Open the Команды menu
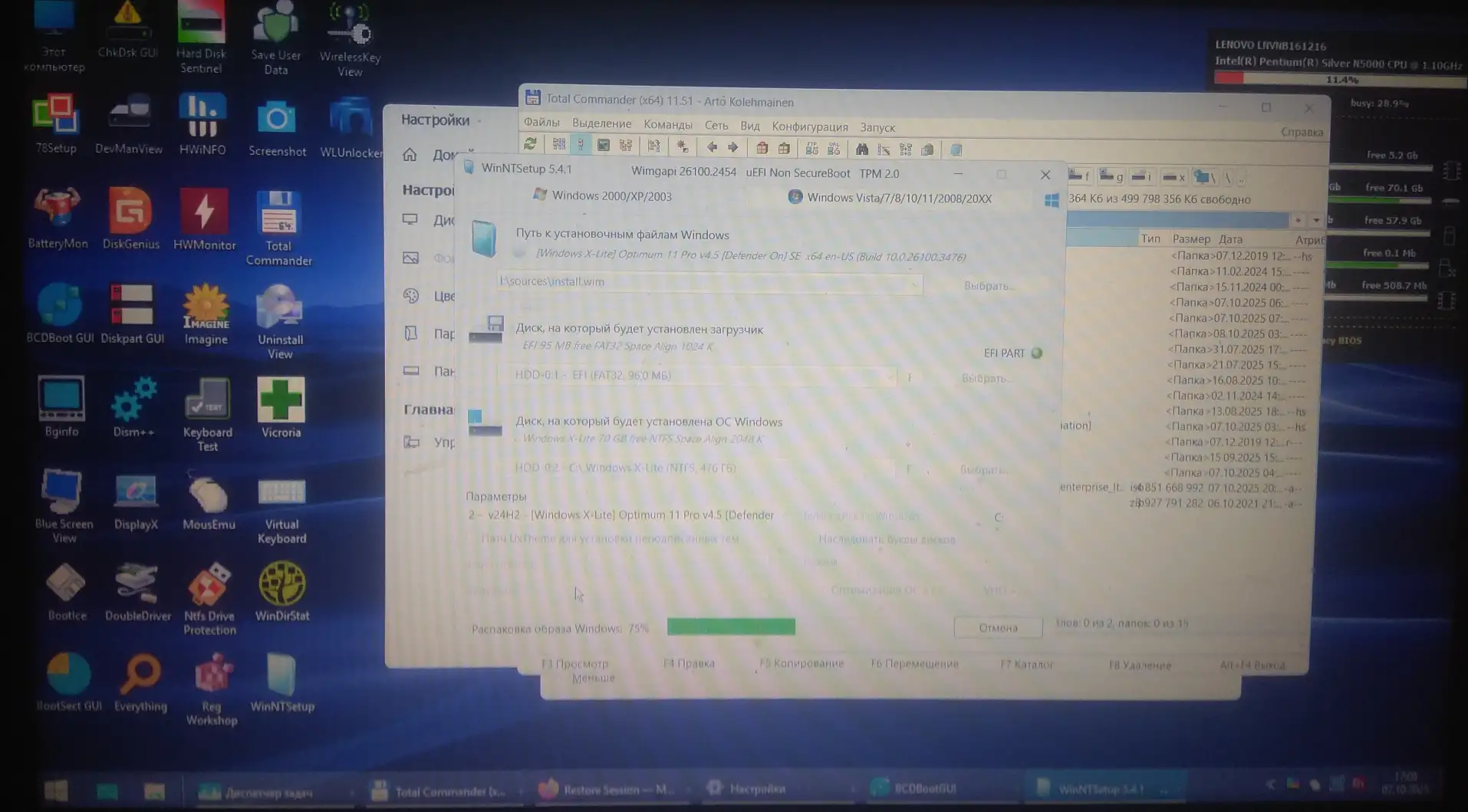This screenshot has height=812, width=1468. point(668,124)
